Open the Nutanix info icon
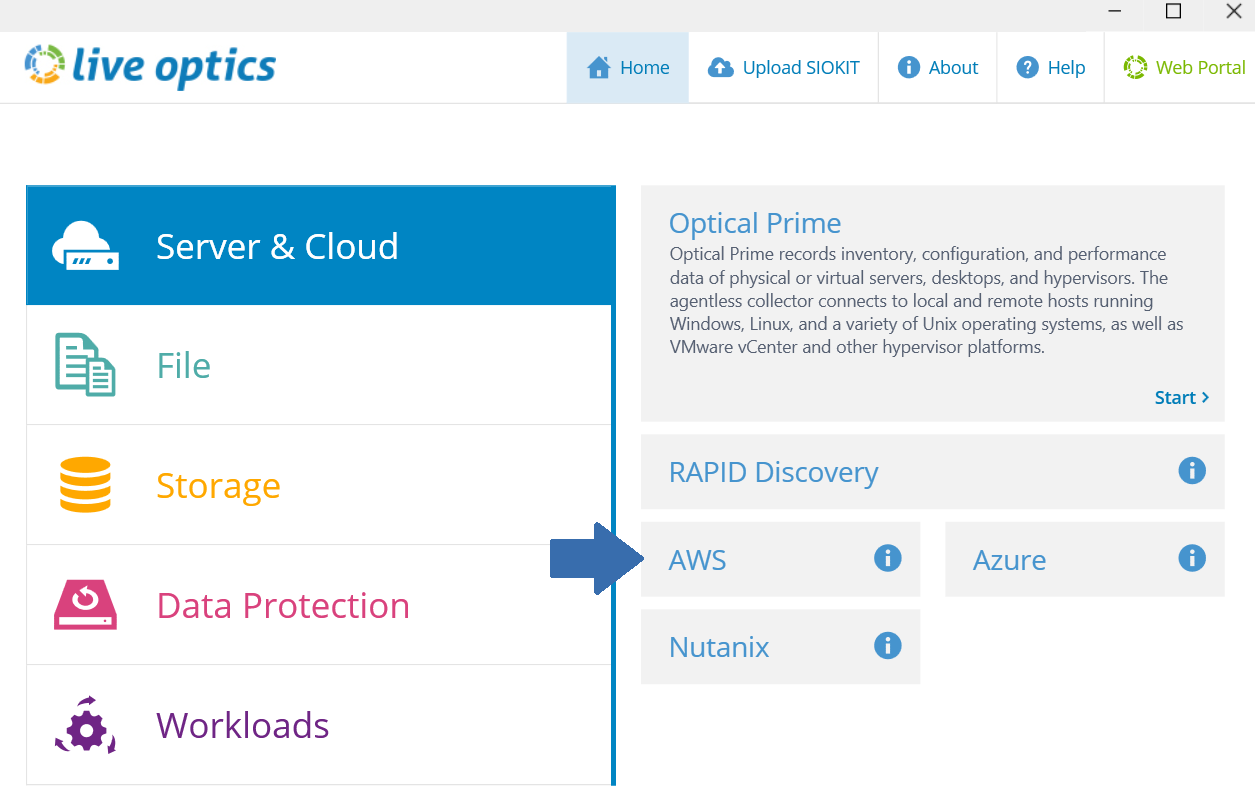1255x796 pixels. [886, 646]
